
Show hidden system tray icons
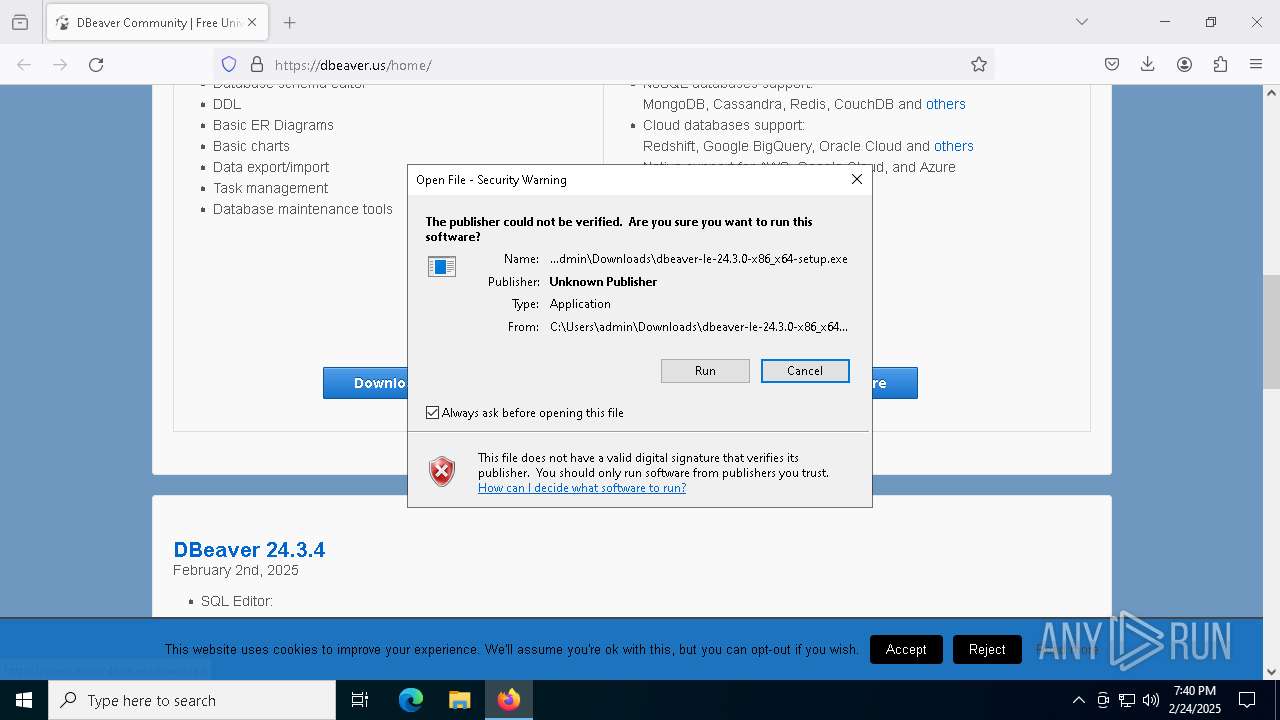[x=1078, y=700]
